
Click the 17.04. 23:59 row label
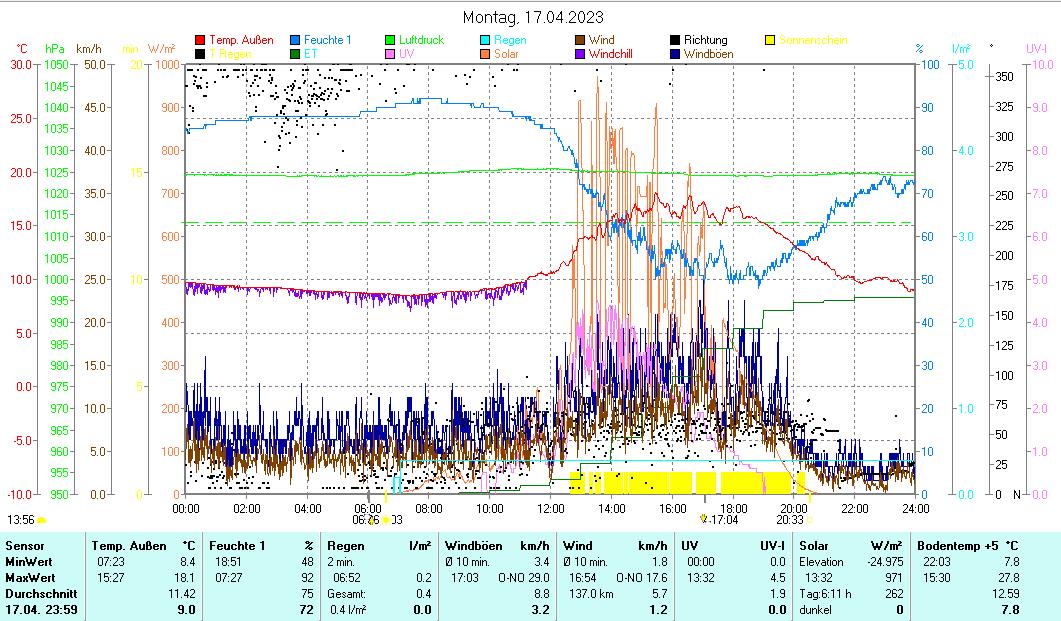pyautogui.click(x=41, y=610)
